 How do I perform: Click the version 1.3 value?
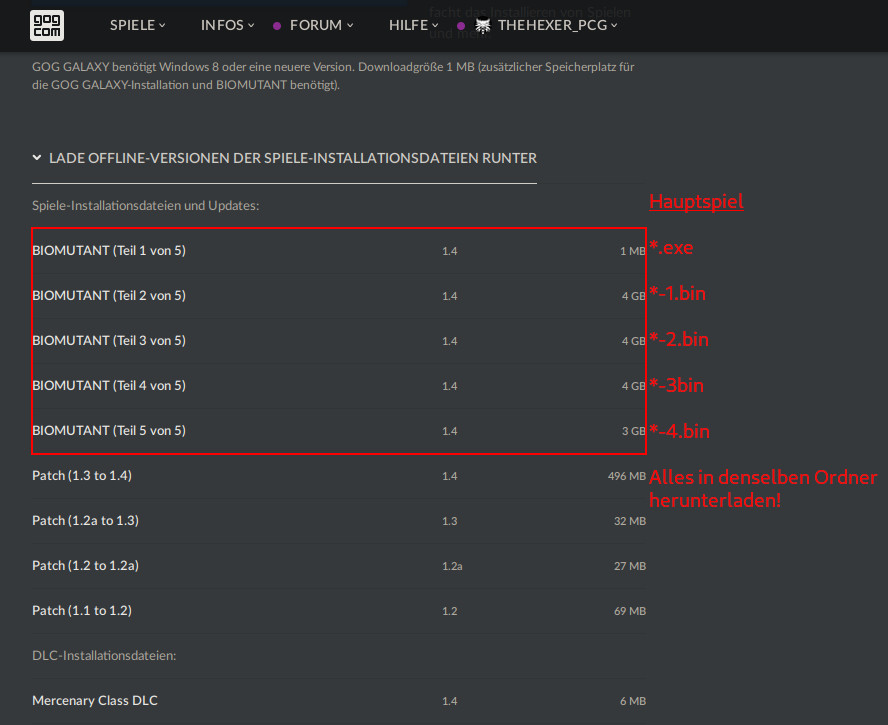coord(450,521)
